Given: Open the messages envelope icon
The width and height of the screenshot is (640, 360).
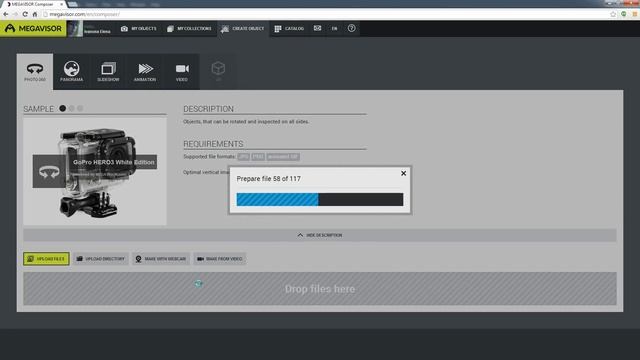Looking at the screenshot, I should point(317,28).
